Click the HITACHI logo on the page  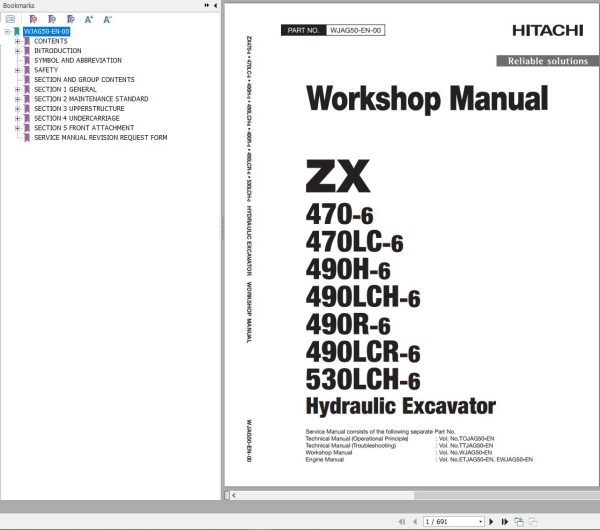coord(548,31)
